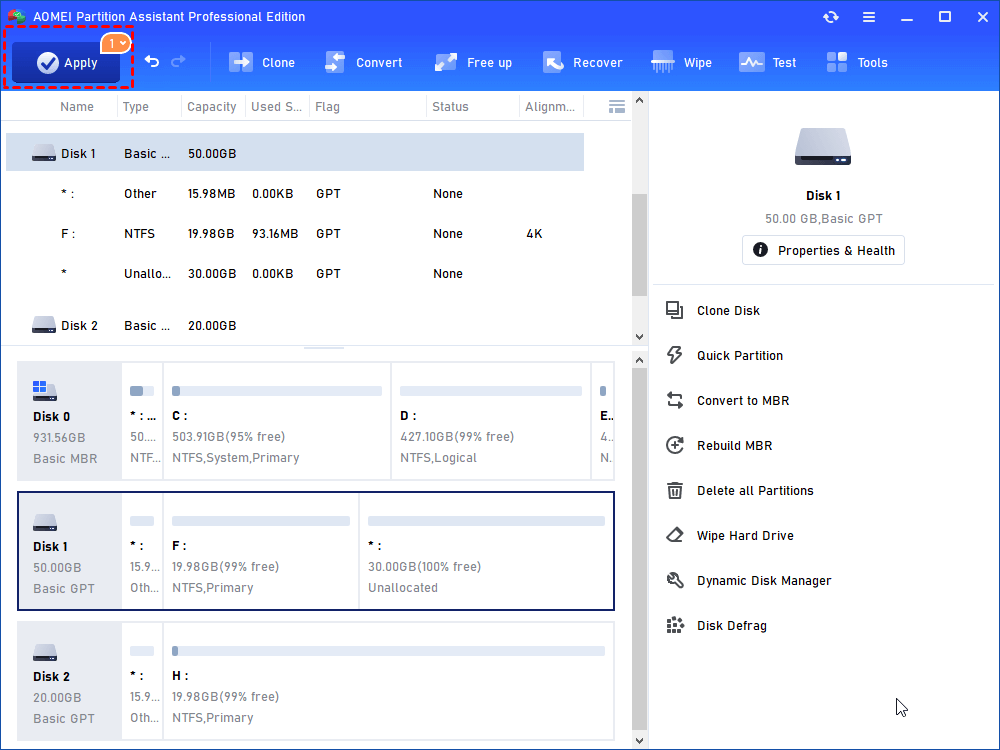
Task: Undo the last operation
Action: tap(152, 61)
